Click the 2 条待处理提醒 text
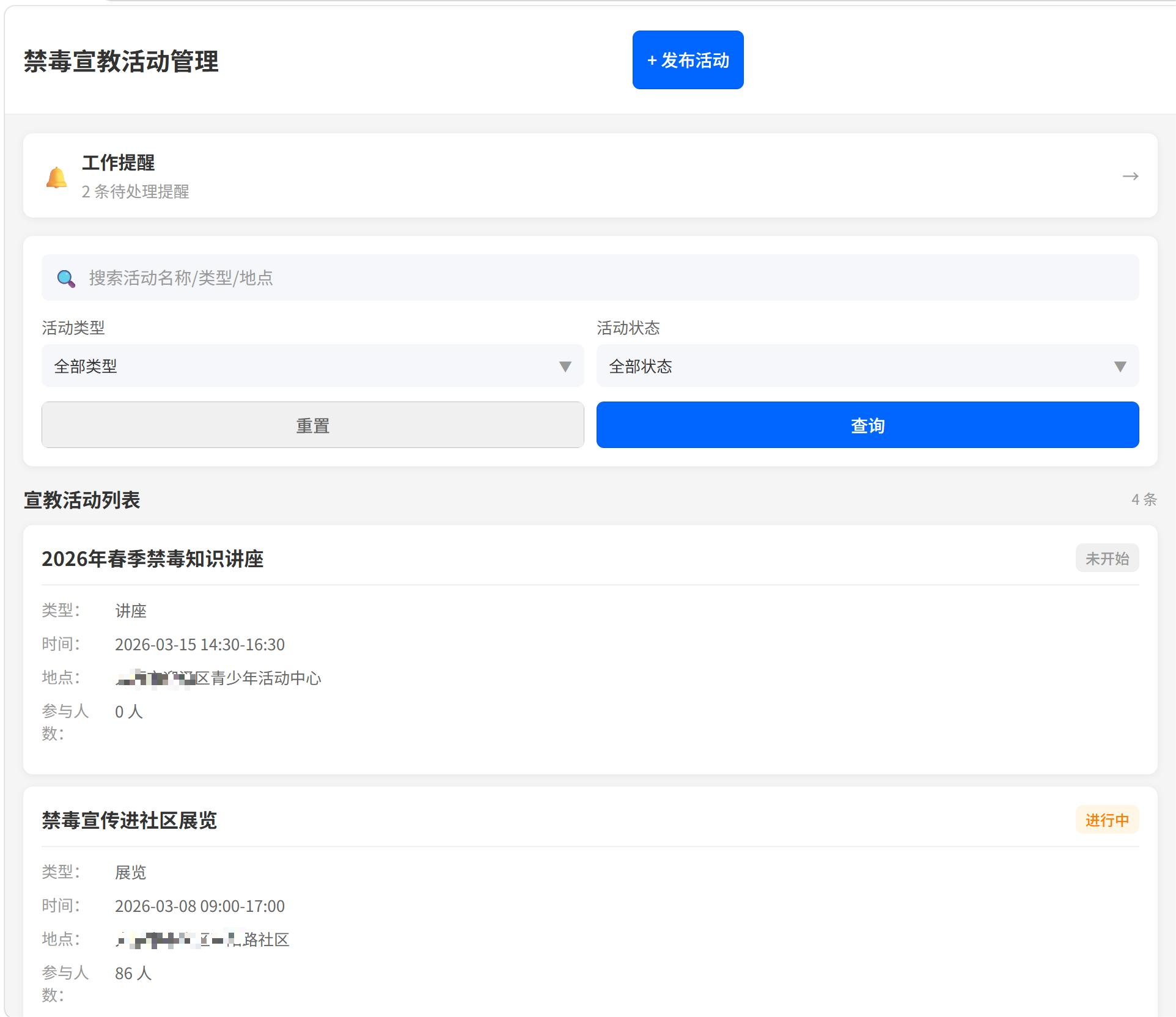The width and height of the screenshot is (1176, 1017). pos(136,191)
